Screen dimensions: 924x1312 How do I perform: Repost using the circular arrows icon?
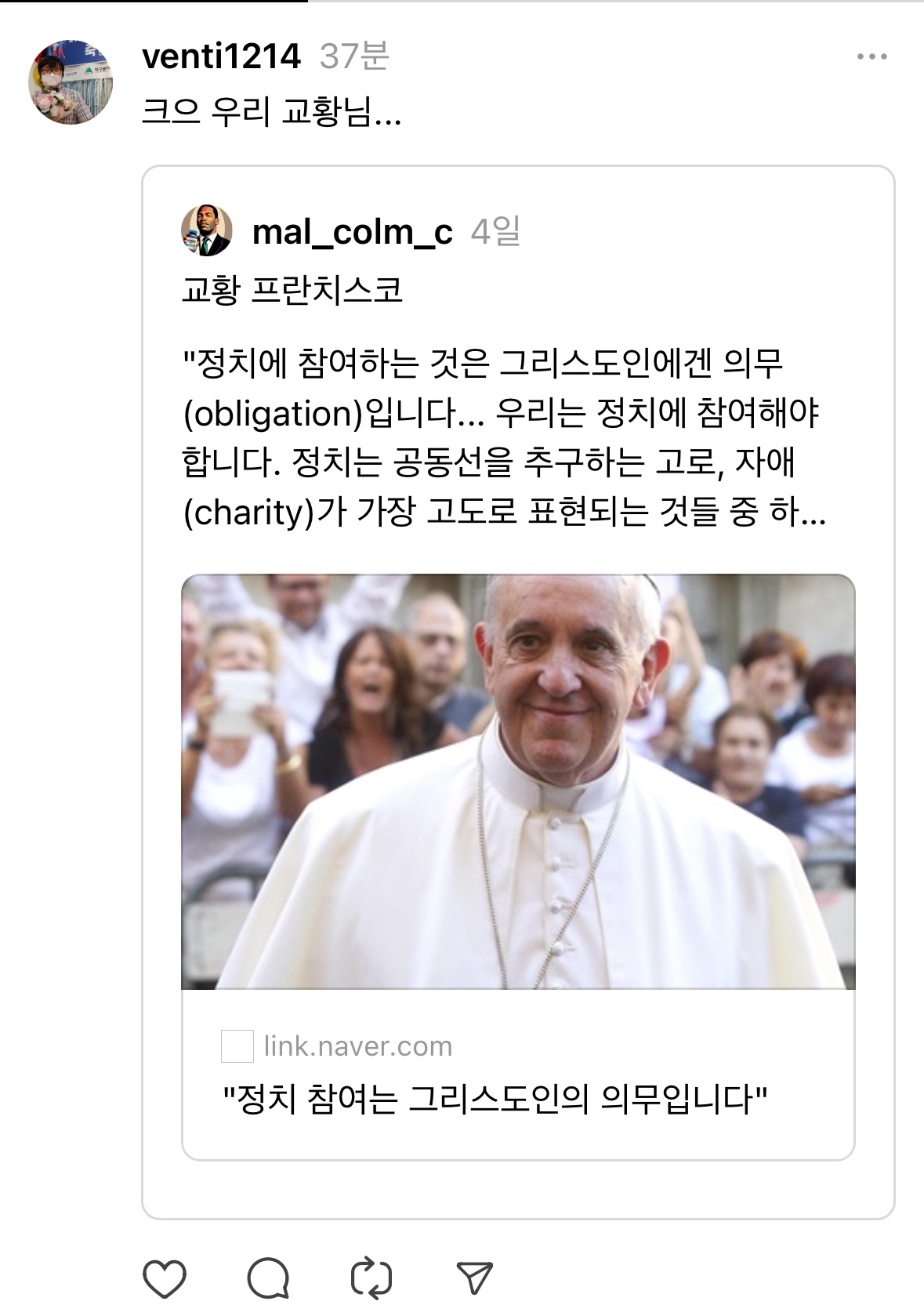pos(371,1279)
